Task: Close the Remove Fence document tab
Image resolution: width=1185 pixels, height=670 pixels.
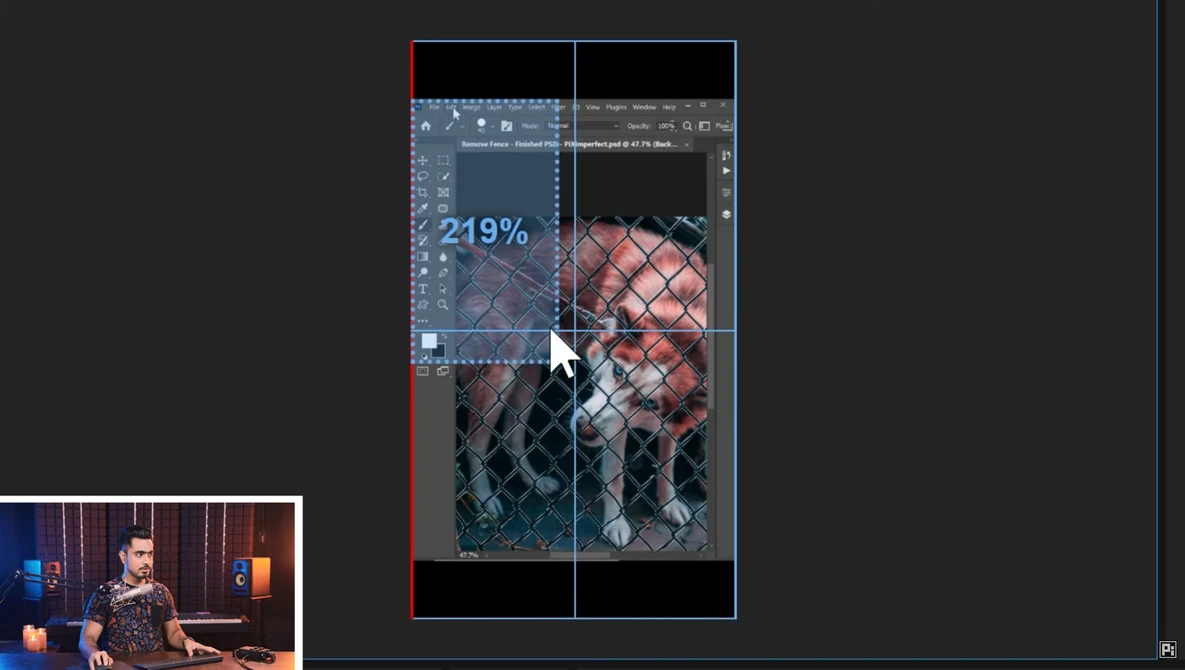Action: (x=687, y=144)
